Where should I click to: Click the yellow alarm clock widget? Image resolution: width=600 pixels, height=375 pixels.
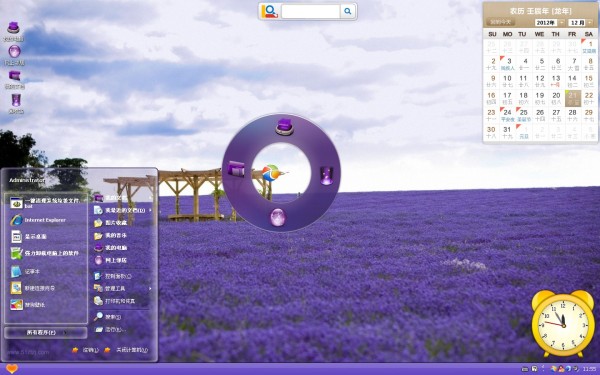pyautogui.click(x=562, y=323)
